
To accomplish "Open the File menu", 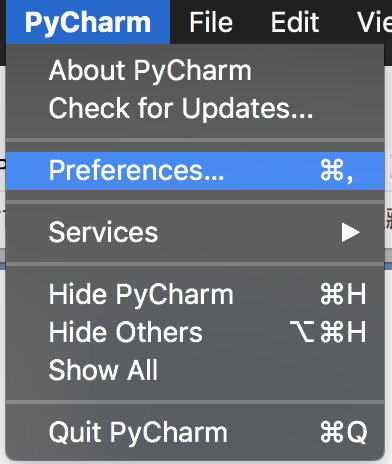I will click(211, 22).
